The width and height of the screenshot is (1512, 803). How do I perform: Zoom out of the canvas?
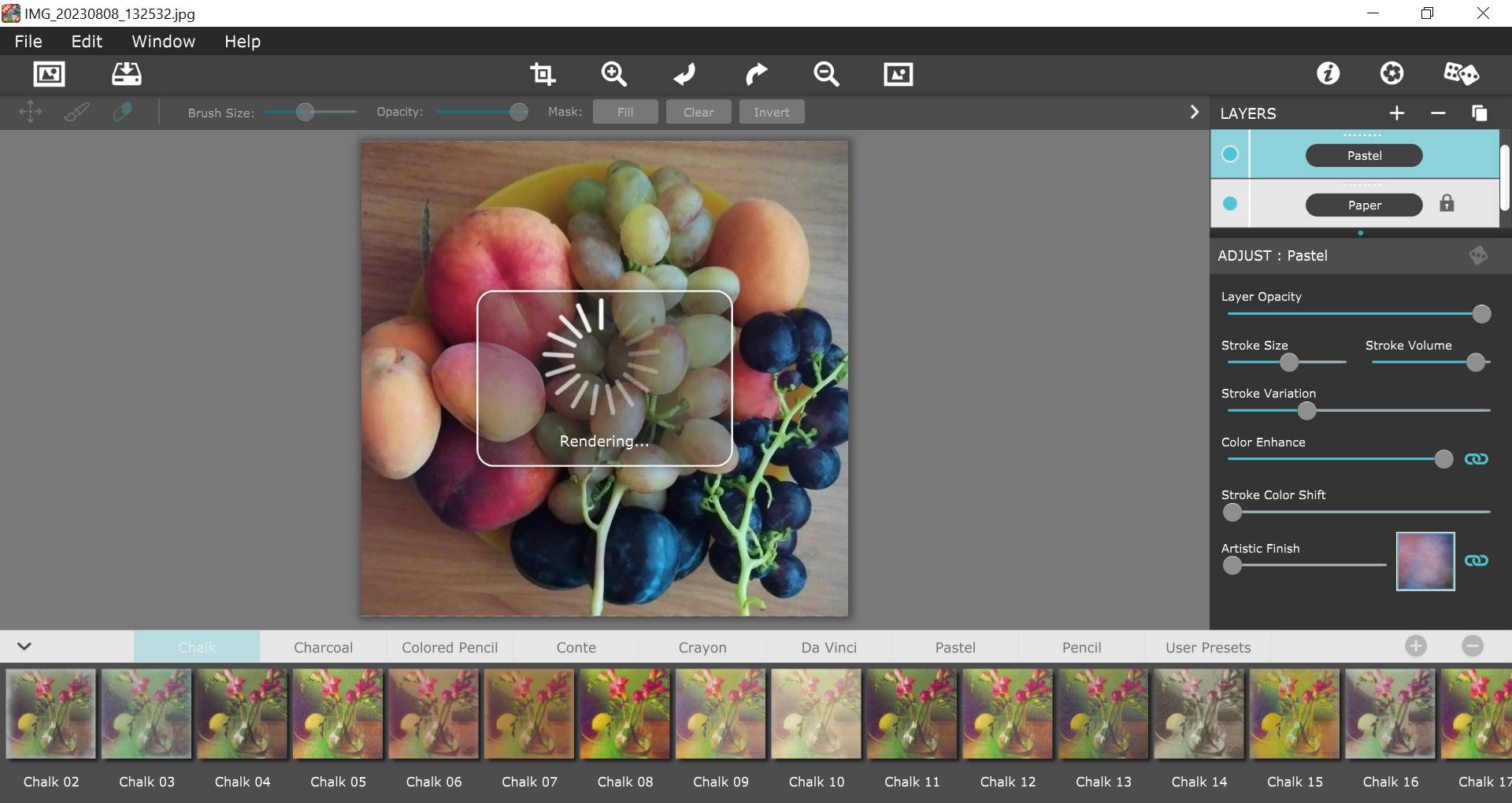[826, 74]
